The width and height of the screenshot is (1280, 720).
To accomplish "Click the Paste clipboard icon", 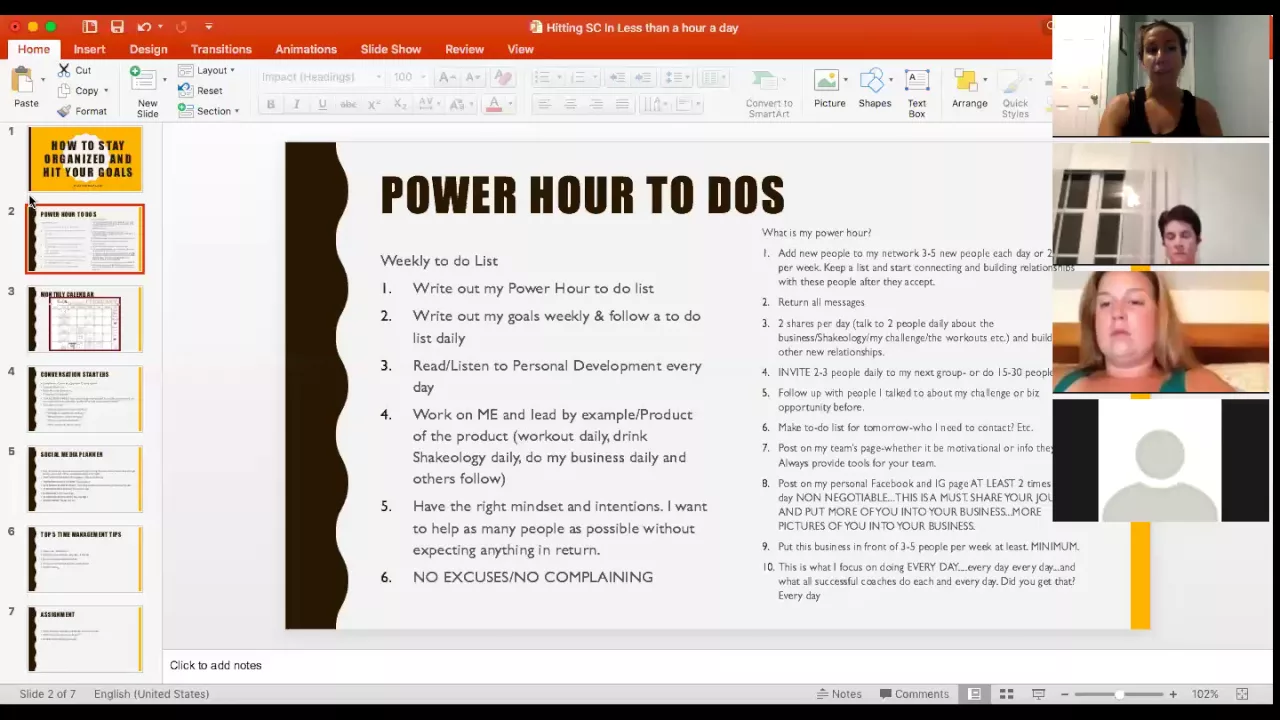I will click(x=22, y=79).
